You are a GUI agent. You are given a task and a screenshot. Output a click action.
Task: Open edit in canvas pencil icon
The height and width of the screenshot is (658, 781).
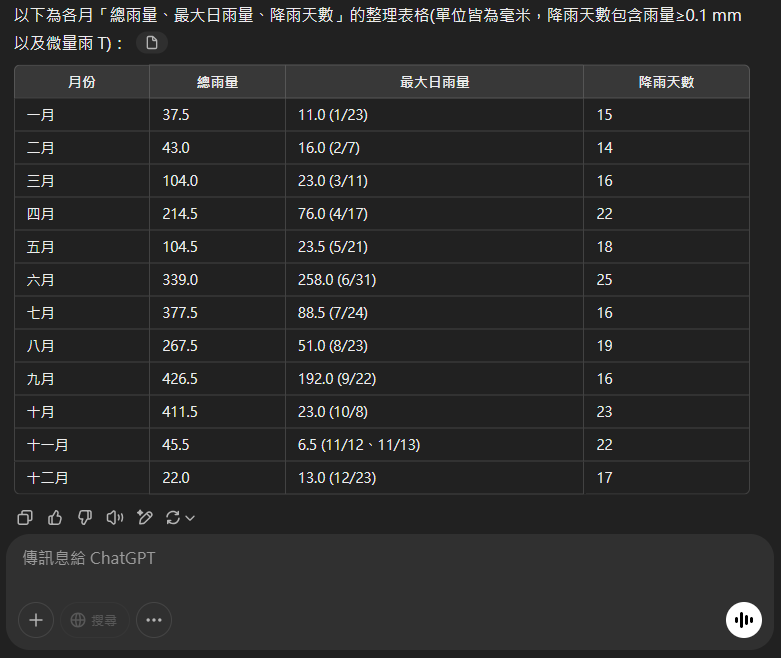(145, 518)
